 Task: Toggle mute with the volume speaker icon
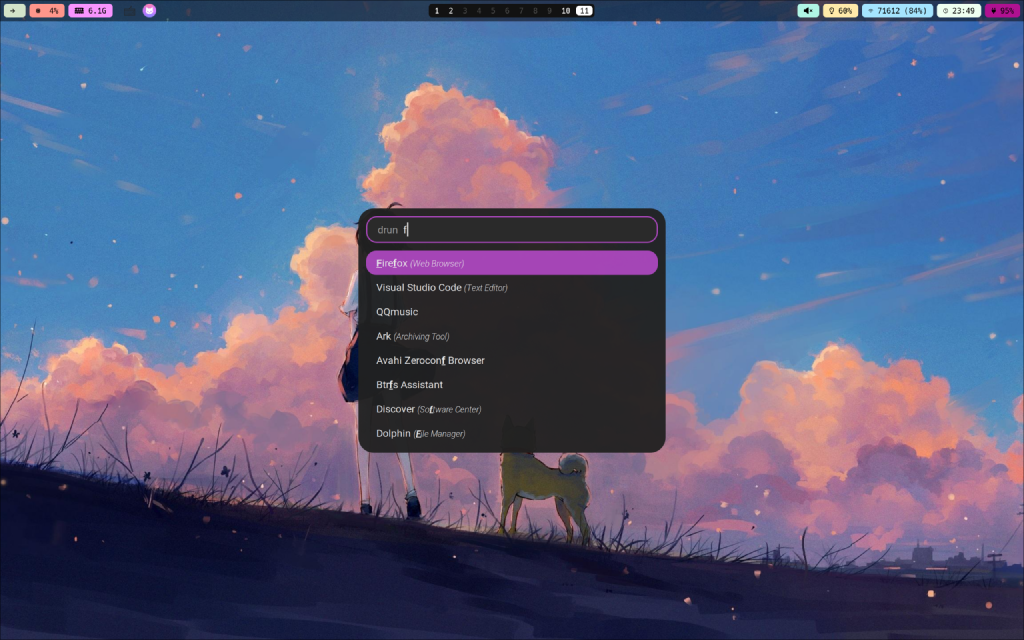coord(808,10)
